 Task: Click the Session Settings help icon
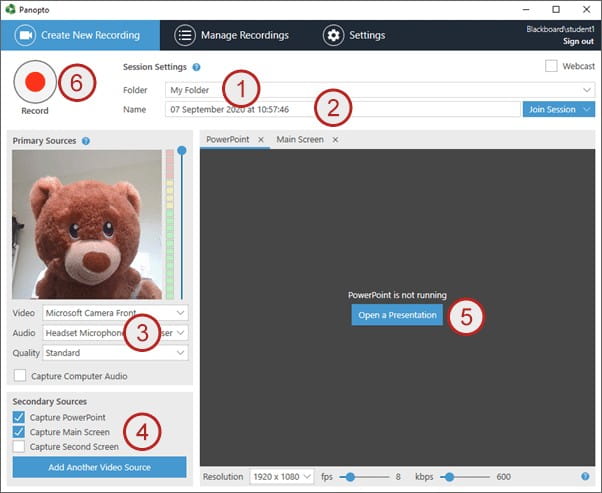[x=196, y=67]
